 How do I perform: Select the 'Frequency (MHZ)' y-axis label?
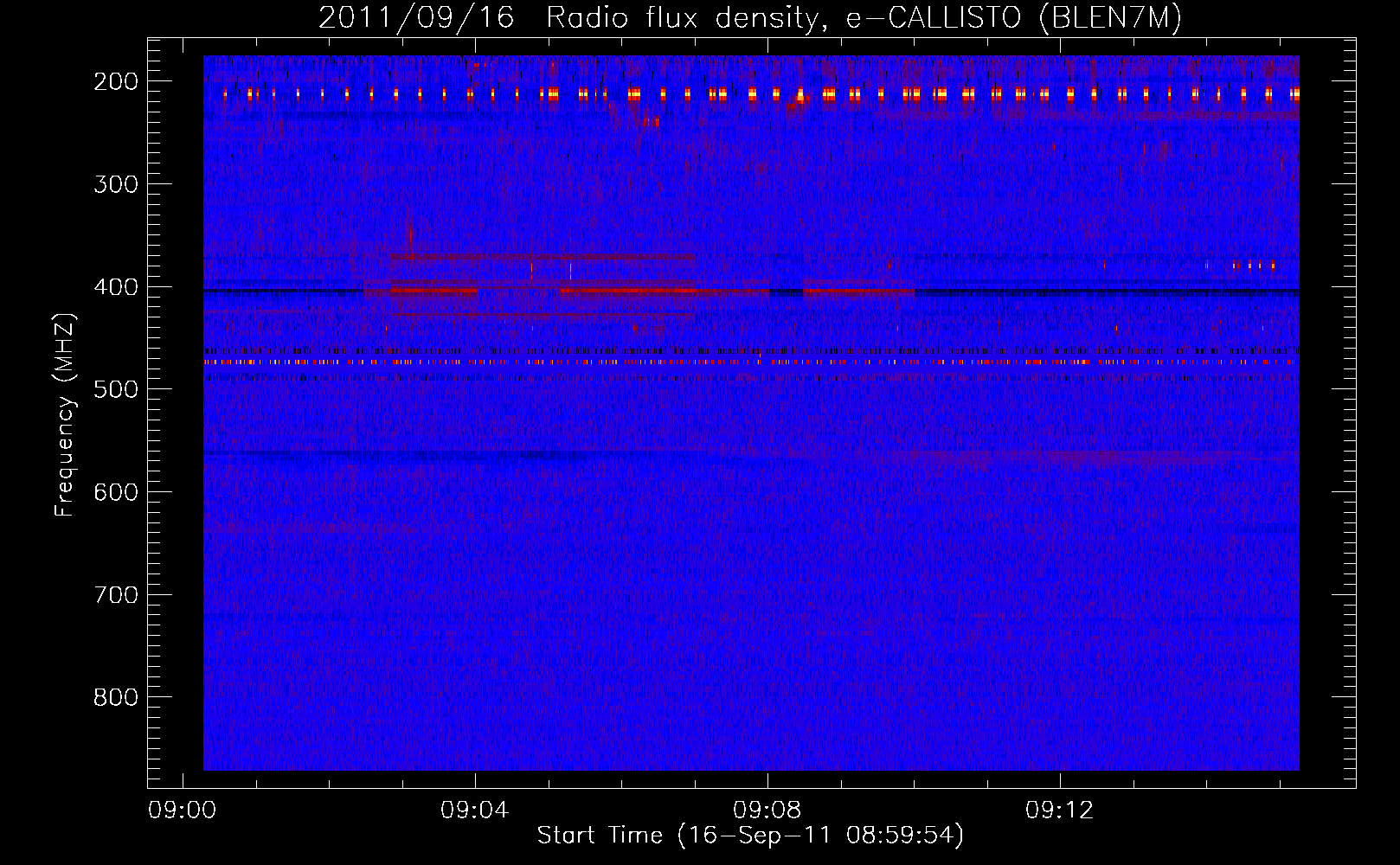pyautogui.click(x=65, y=415)
